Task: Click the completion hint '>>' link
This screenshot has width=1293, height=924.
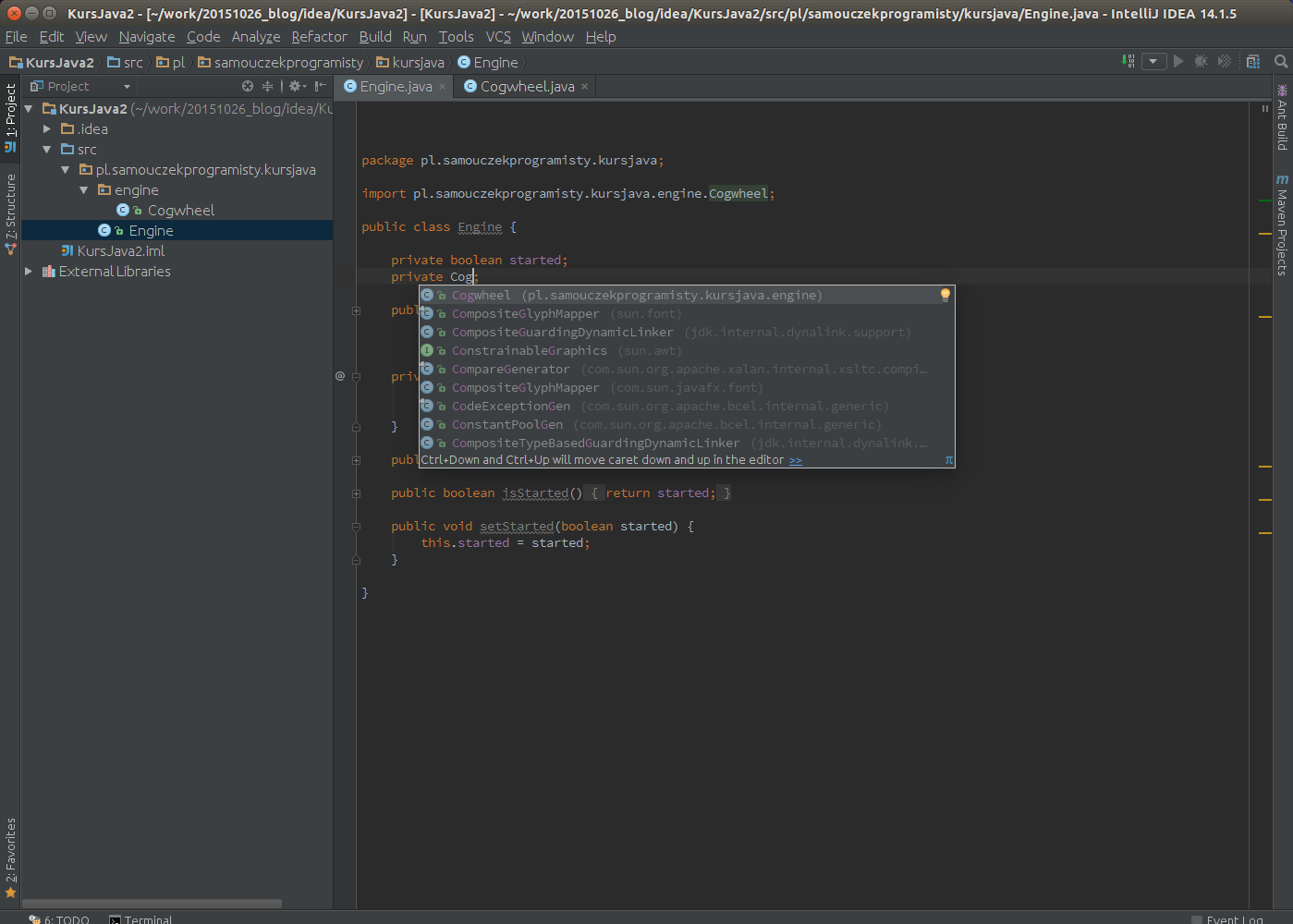Action: click(x=795, y=460)
